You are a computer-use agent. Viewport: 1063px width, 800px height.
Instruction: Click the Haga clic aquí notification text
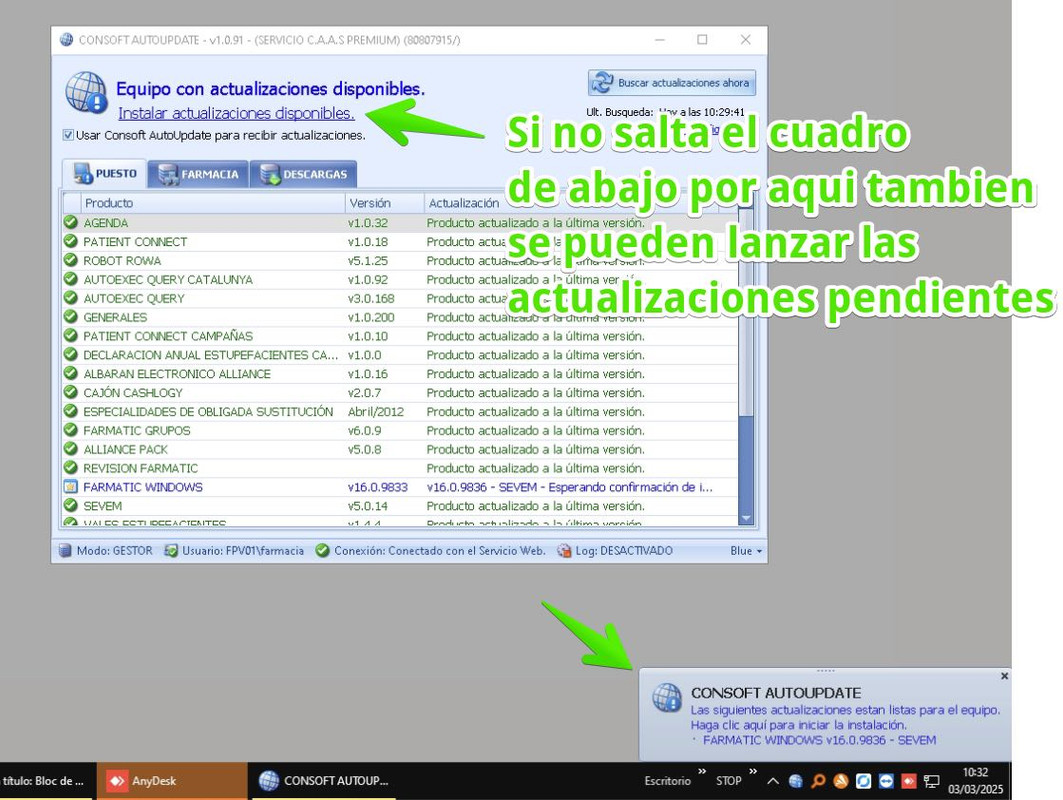click(799, 725)
